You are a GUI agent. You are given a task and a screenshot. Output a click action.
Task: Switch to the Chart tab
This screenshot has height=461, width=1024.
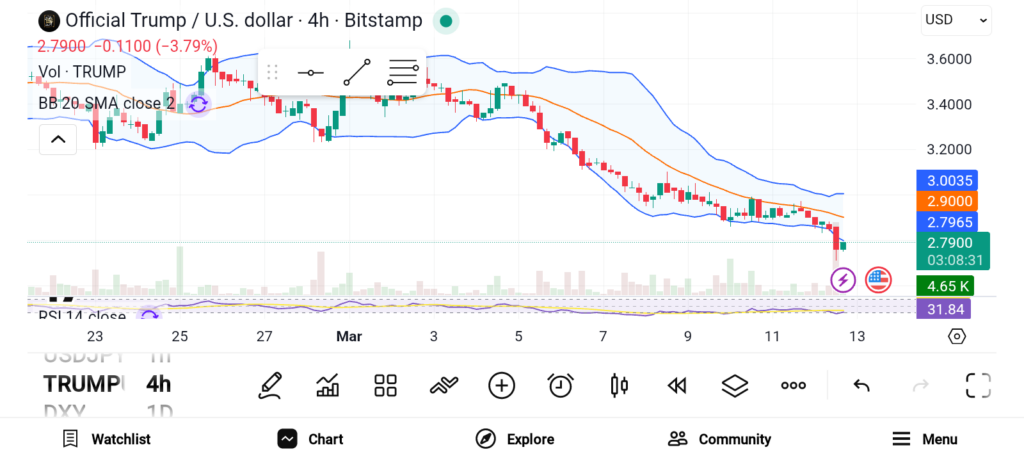310,439
